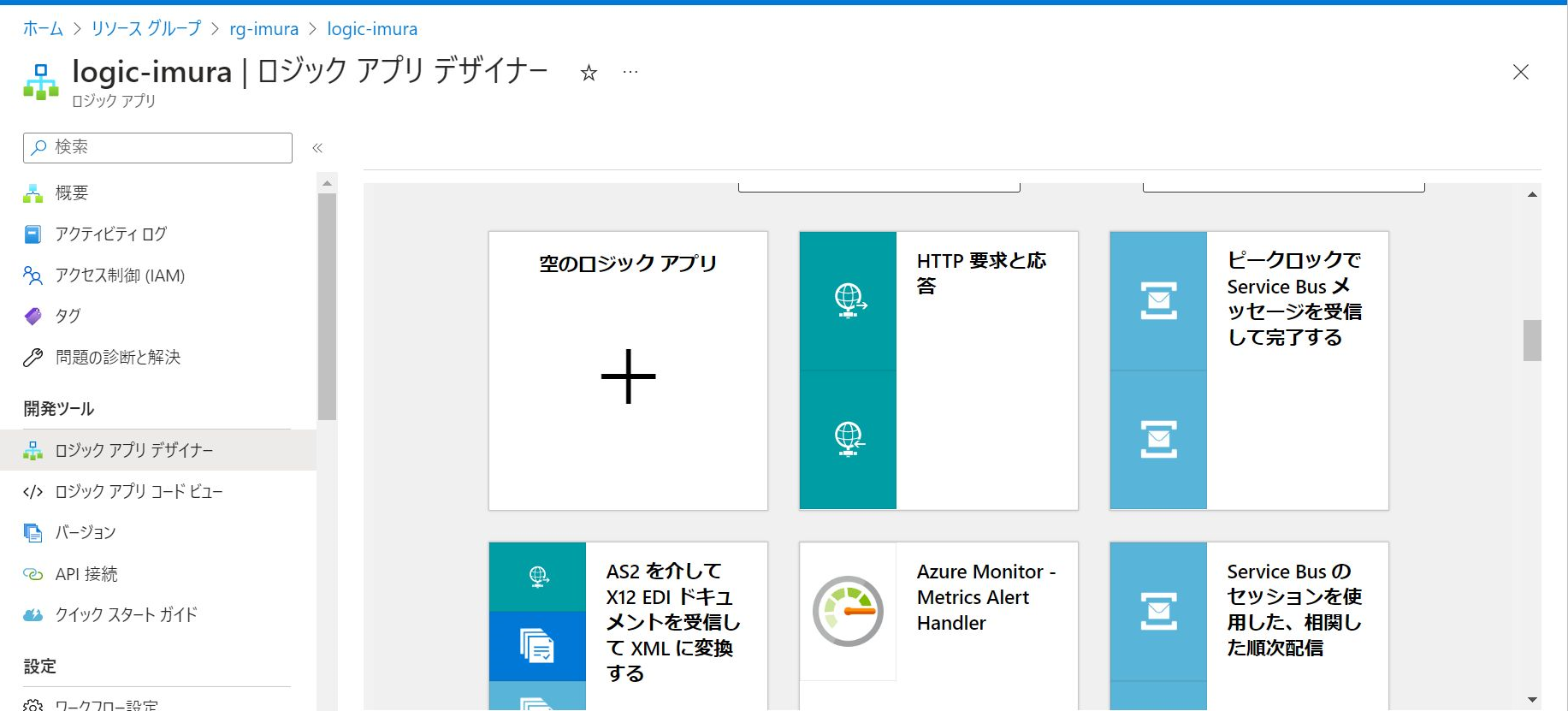Go to リソース グループ breadcrumb
Viewport: 1568px width, 711px height.
click(146, 29)
